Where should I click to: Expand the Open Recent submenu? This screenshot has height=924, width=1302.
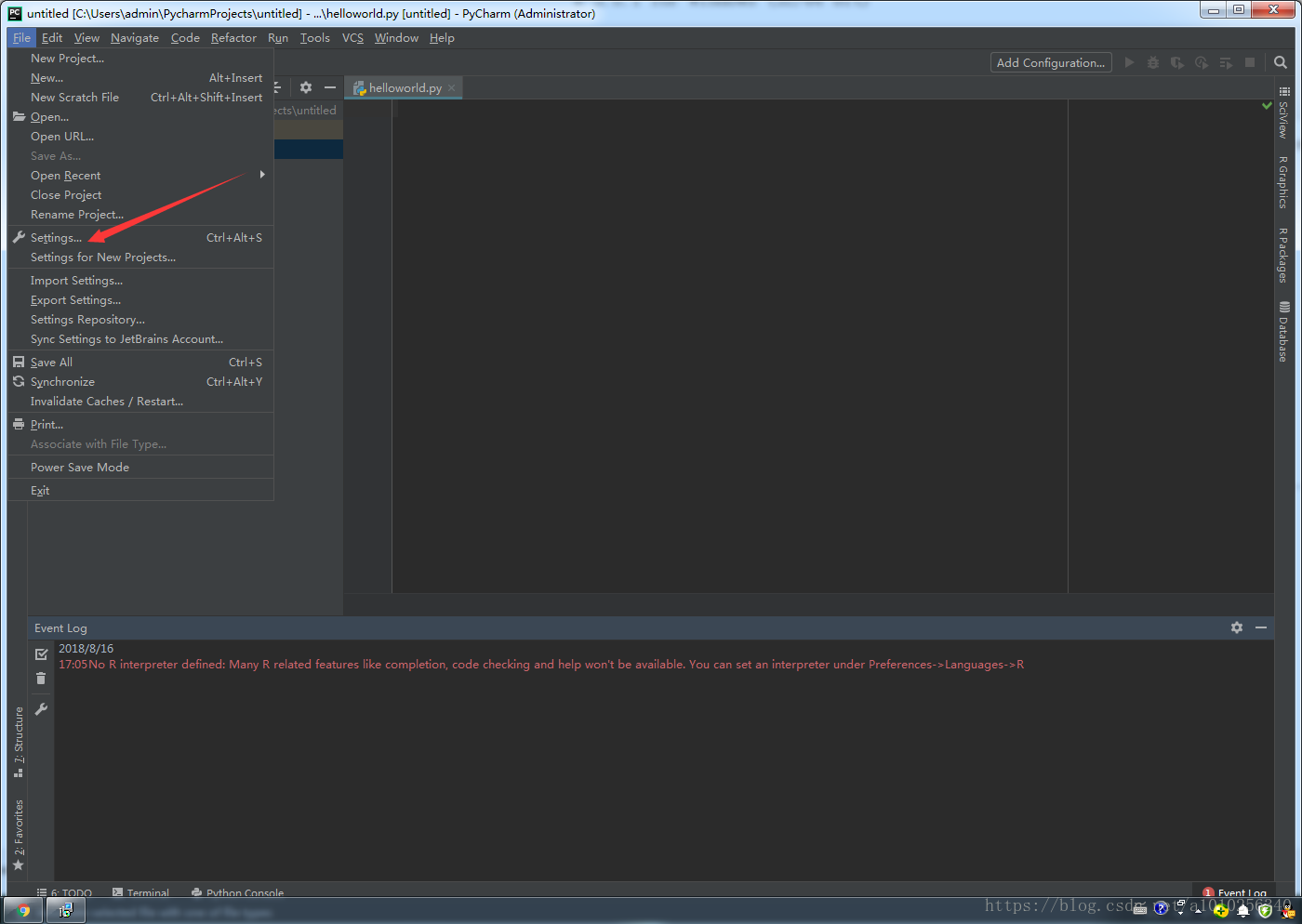(65, 175)
